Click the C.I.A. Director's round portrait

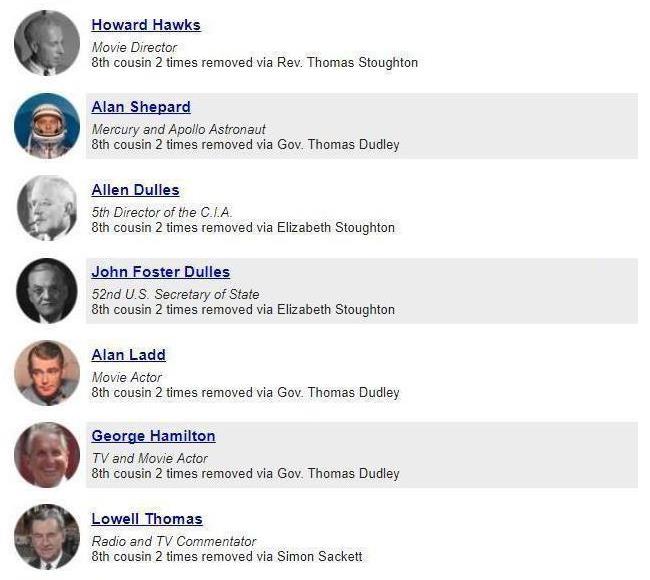47,208
